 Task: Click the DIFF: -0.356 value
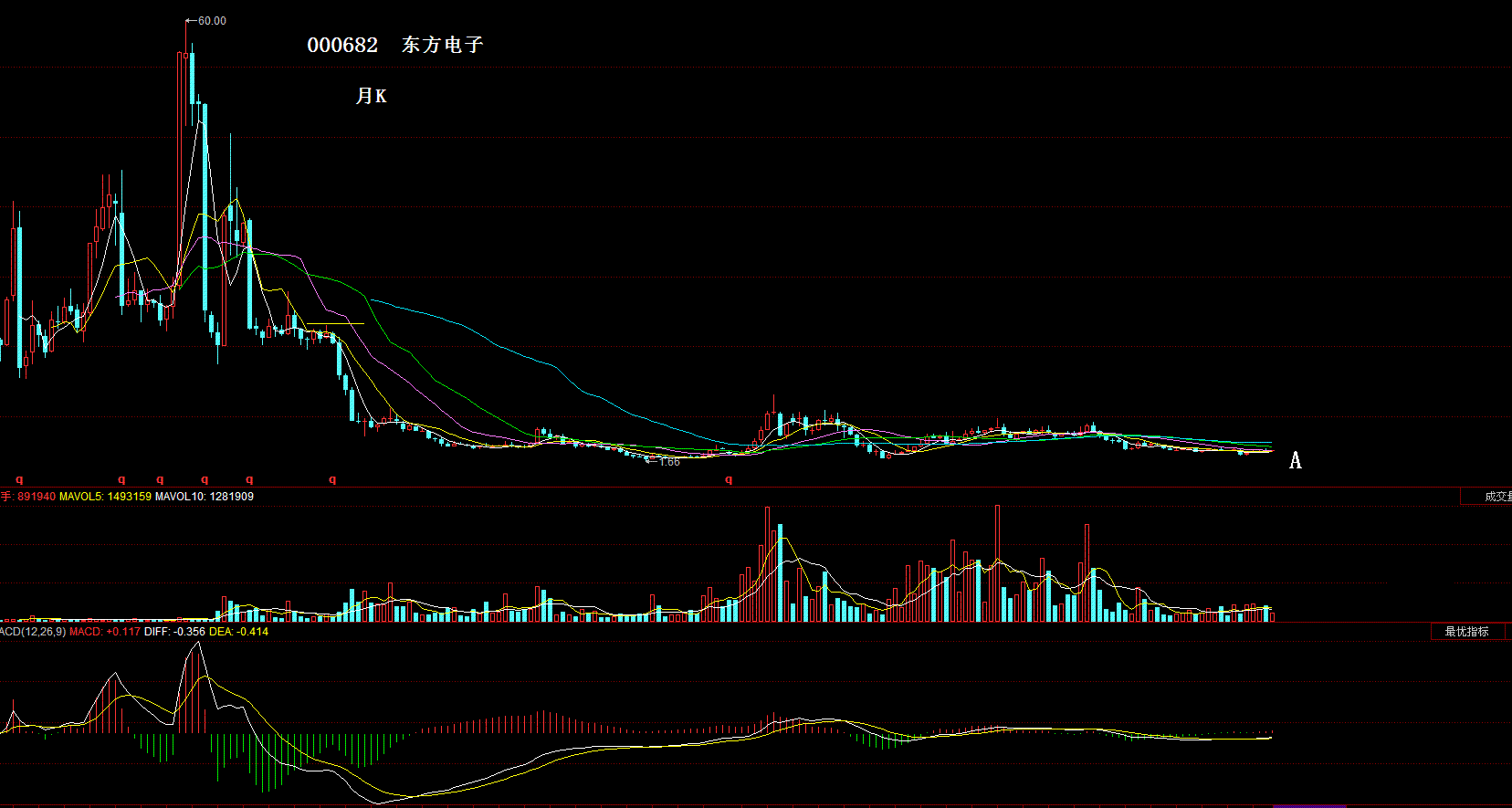pos(175,632)
